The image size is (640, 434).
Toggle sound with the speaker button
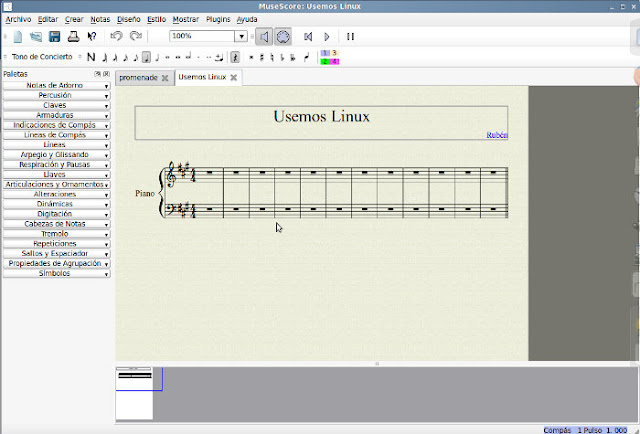point(264,37)
